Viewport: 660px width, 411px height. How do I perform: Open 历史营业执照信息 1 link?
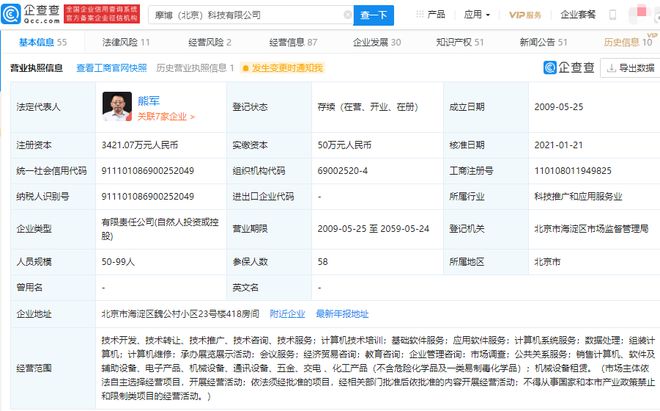pos(195,68)
